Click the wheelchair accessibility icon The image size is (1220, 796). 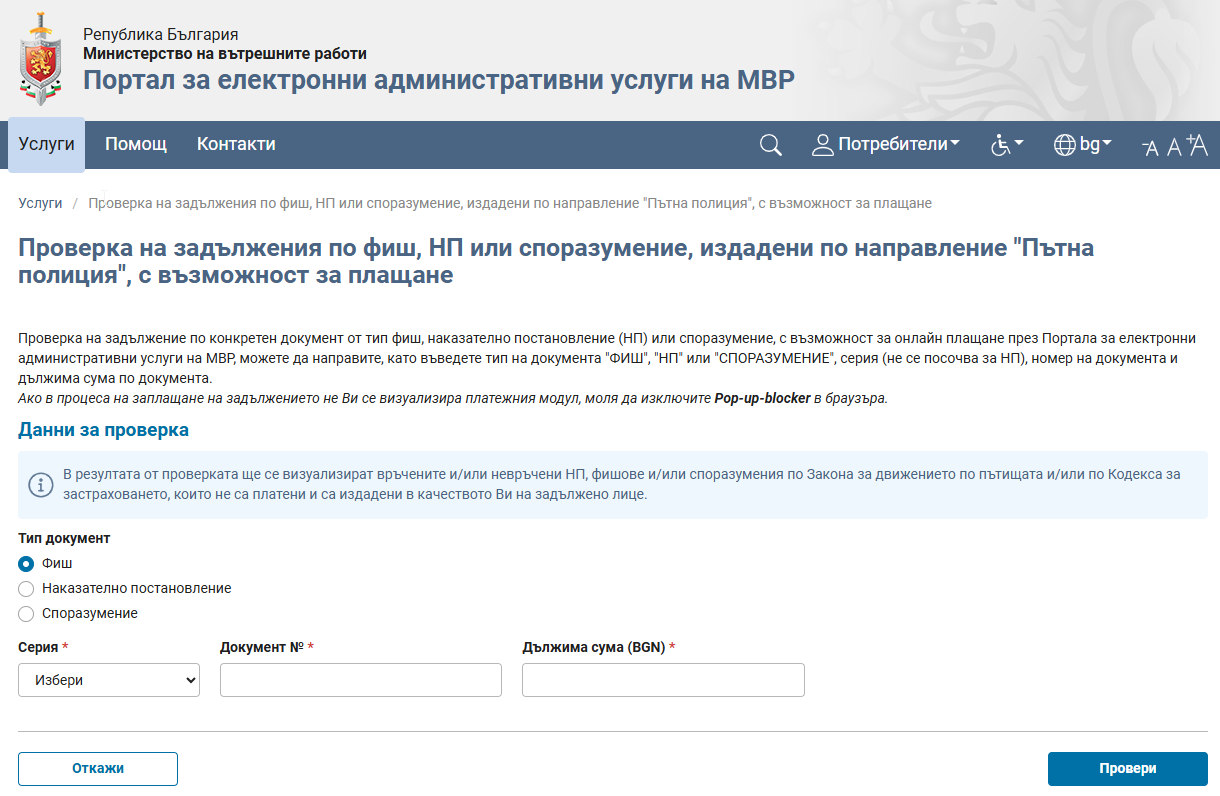[1001, 145]
